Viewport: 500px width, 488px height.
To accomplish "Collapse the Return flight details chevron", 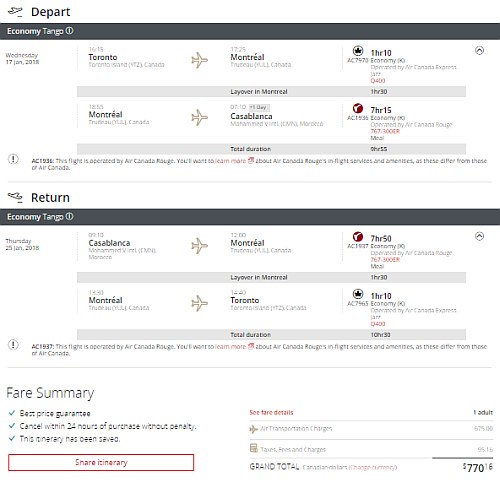I will pyautogui.click(x=479, y=236).
